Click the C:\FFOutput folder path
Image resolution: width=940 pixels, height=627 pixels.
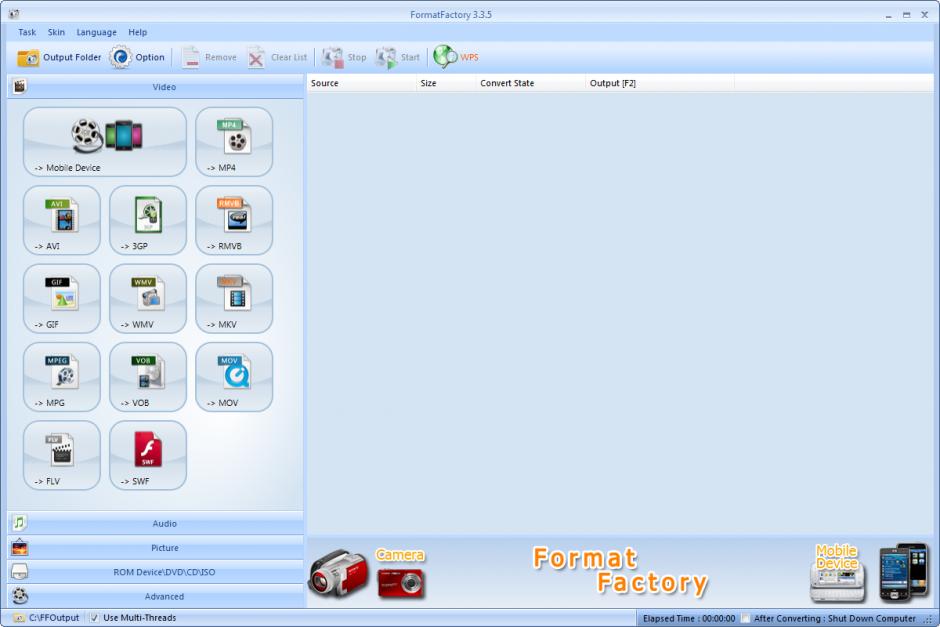tap(47, 618)
